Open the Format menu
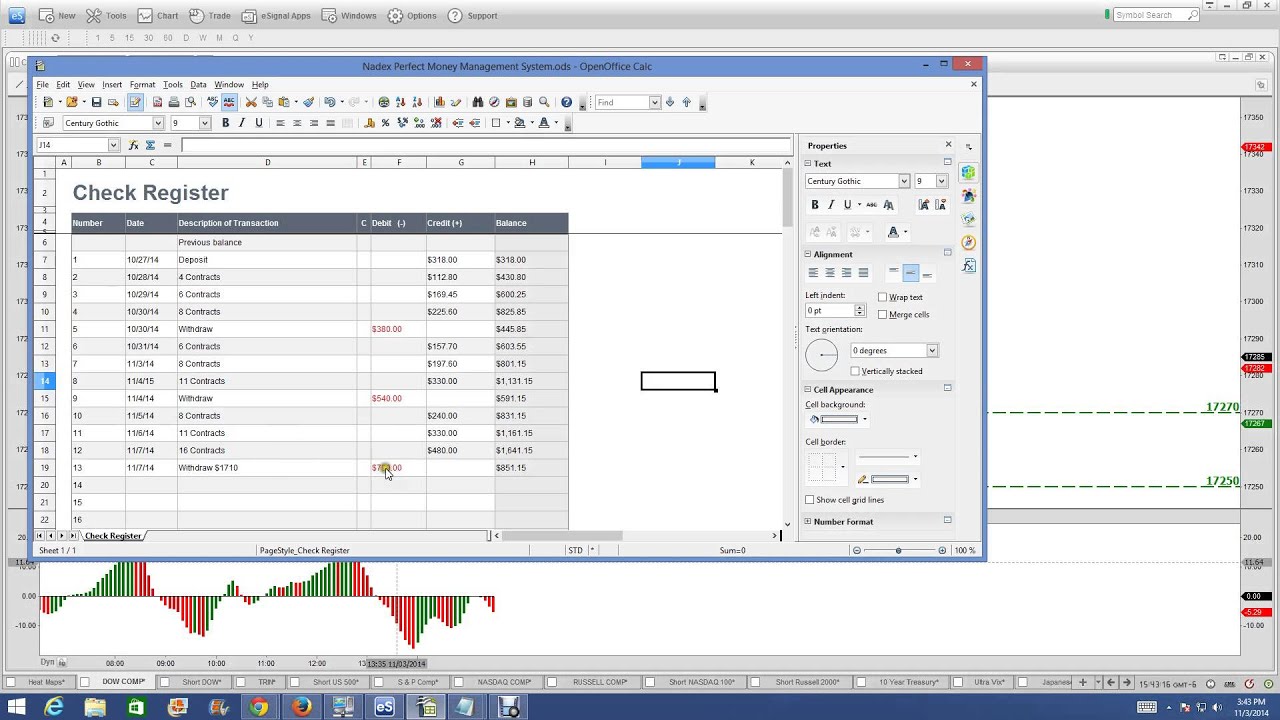 pos(142,85)
